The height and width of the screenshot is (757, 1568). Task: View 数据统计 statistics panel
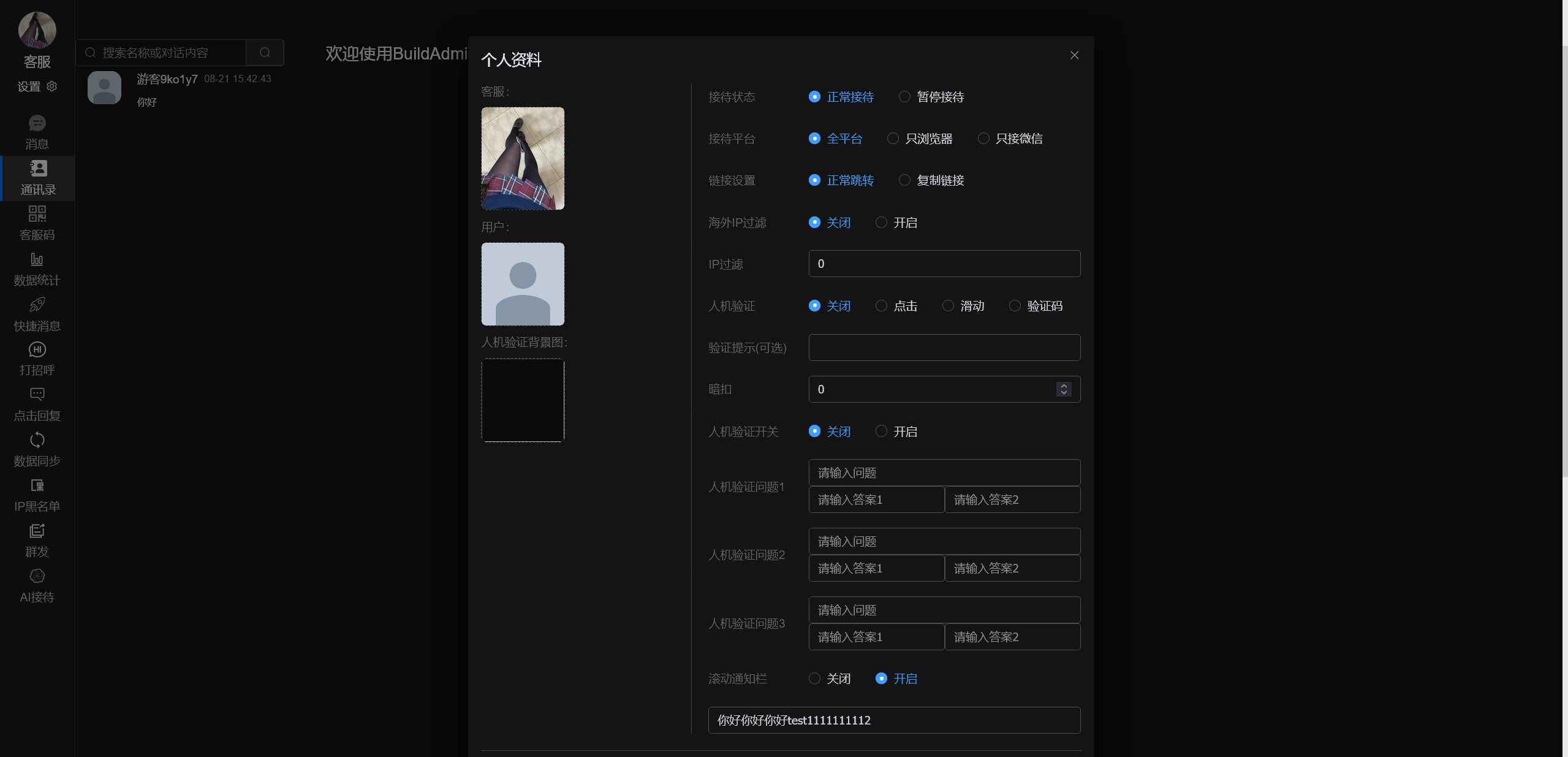(37, 268)
